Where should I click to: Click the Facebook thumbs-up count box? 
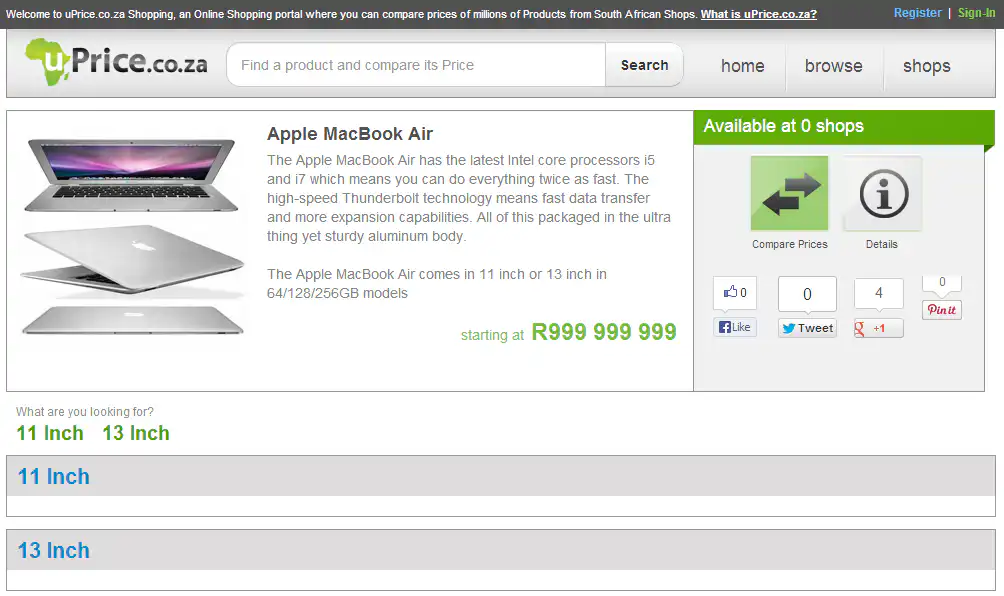(734, 293)
